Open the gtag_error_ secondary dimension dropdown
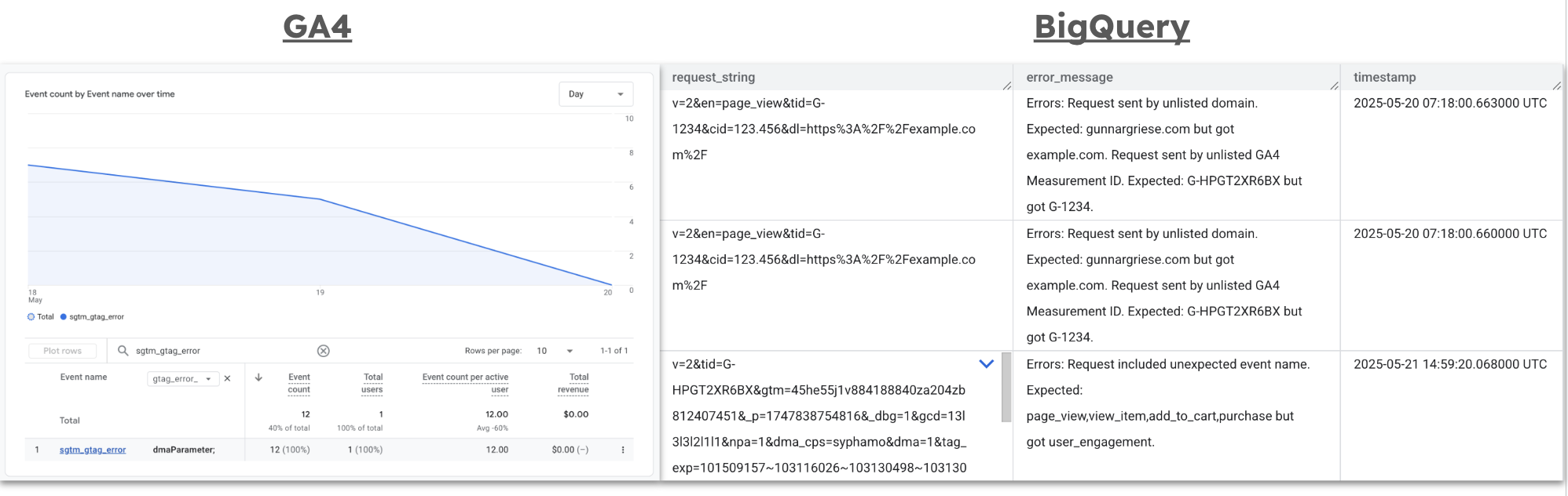Viewport: 1568px width, 496px height. coord(183,379)
